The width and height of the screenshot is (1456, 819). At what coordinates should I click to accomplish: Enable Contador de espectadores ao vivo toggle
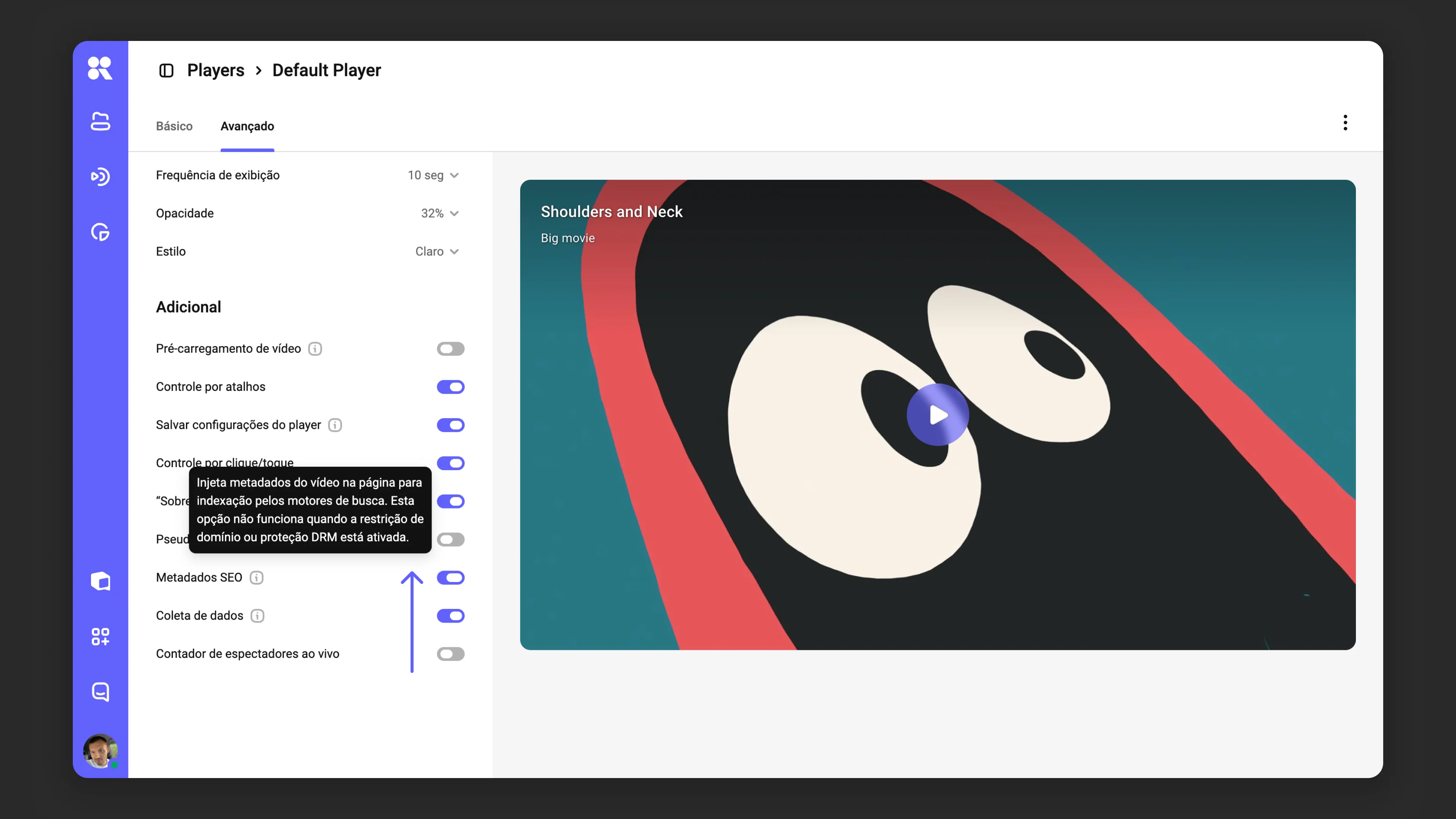[450, 654]
